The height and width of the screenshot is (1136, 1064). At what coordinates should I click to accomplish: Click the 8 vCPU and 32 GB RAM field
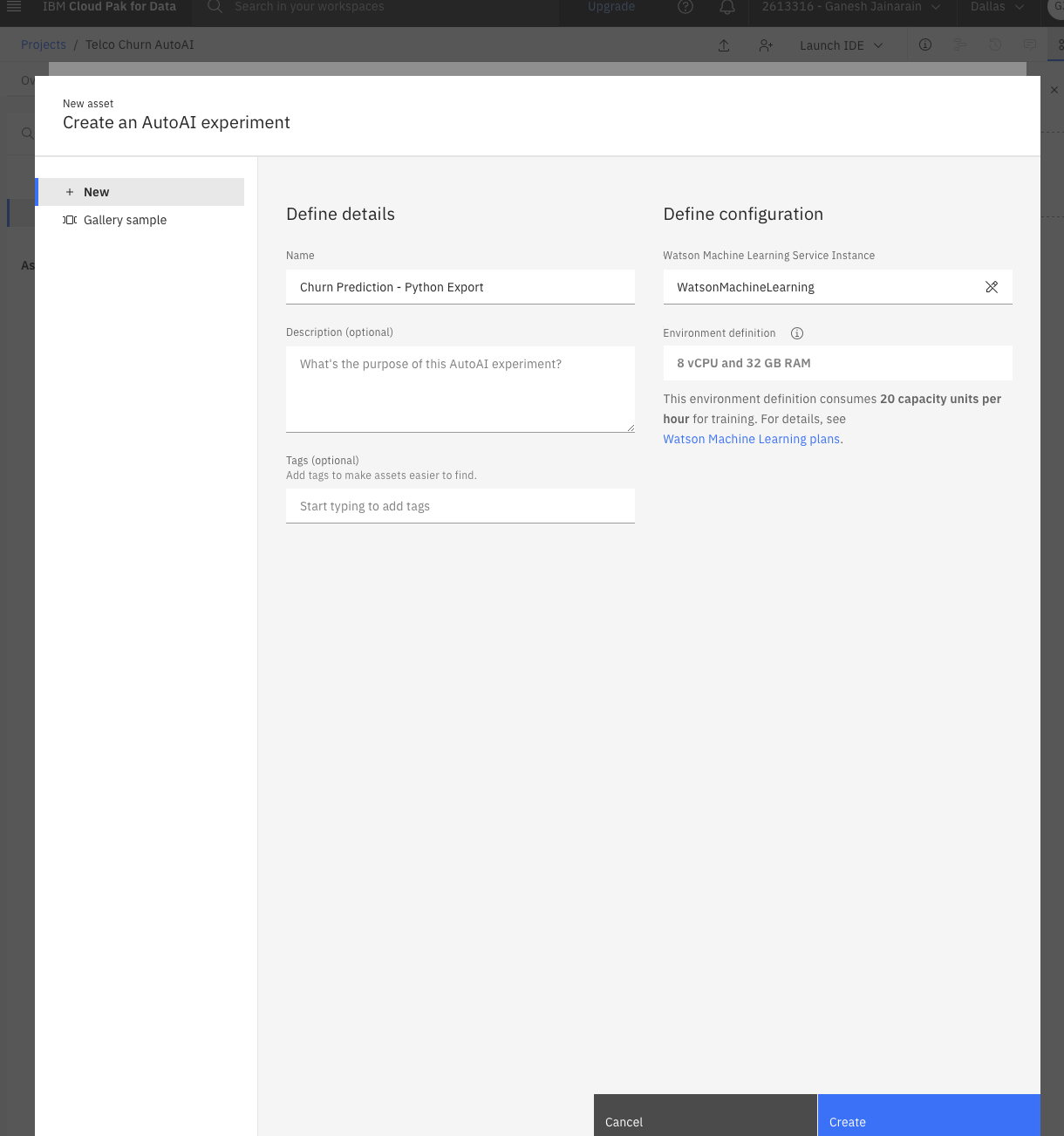837,363
